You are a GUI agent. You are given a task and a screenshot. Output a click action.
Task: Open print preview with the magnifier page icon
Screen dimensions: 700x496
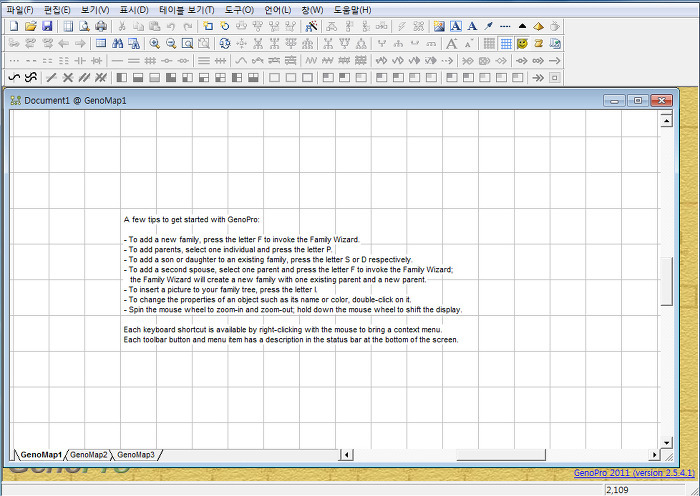(x=84, y=26)
